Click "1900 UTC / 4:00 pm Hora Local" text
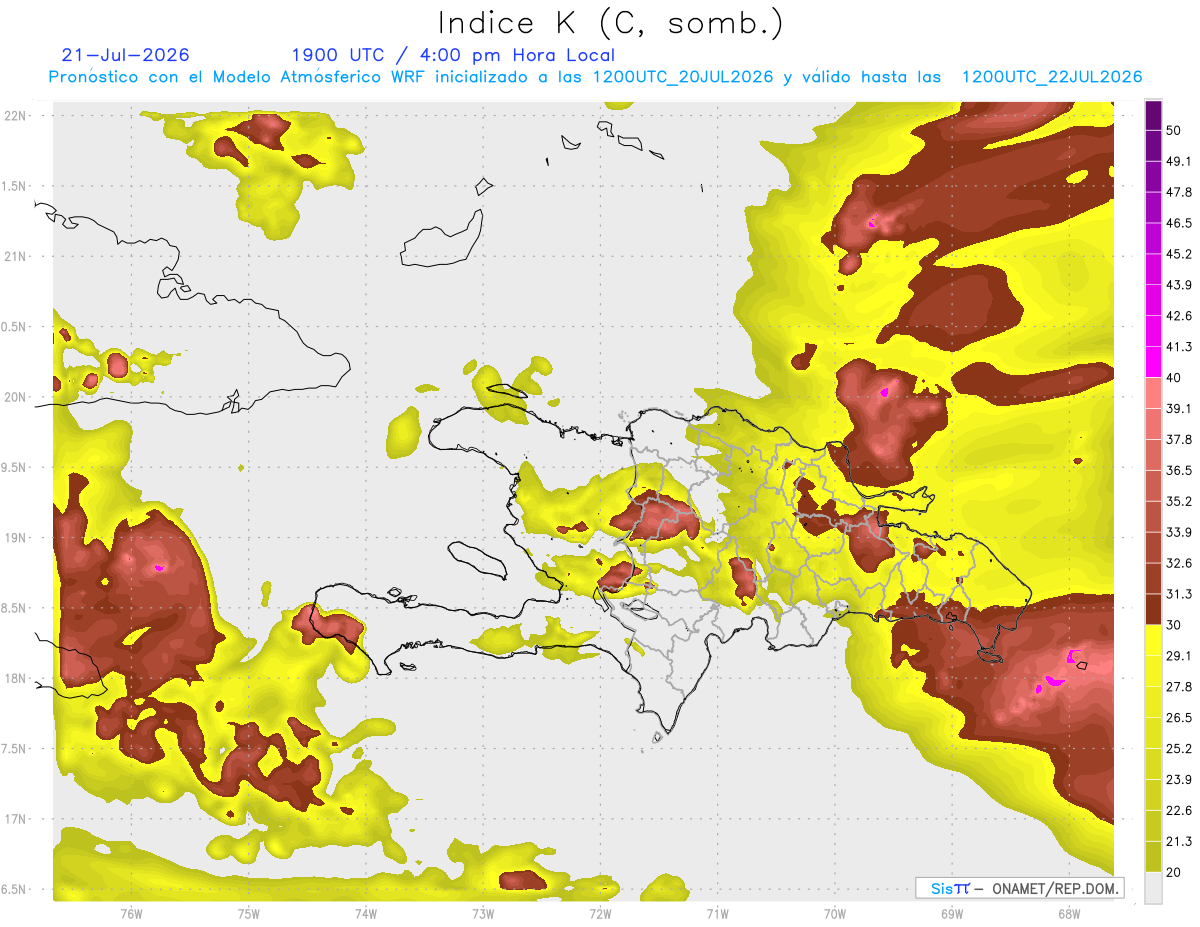Image resolution: width=1200 pixels, height=927 pixels. (453, 55)
